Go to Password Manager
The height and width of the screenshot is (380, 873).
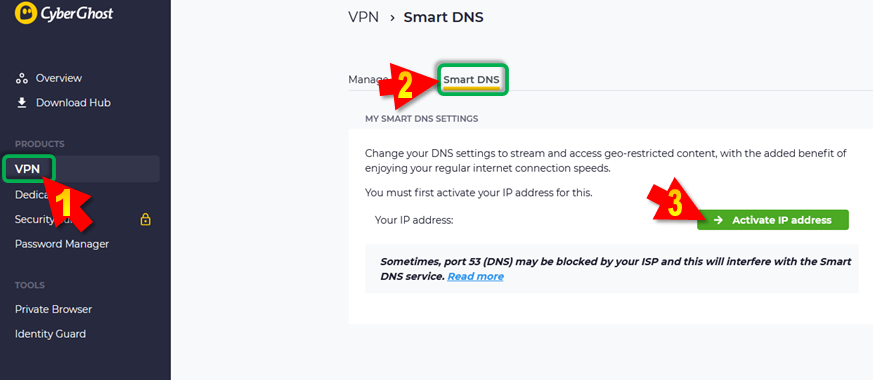coord(62,244)
